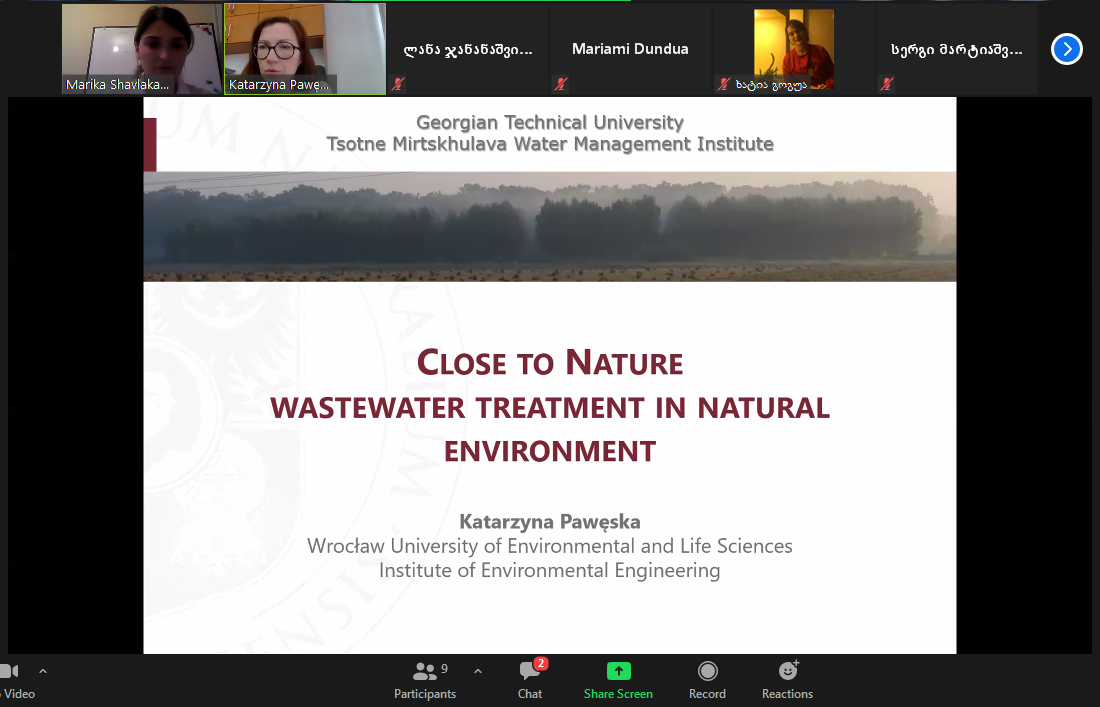This screenshot has width=1100, height=707.
Task: Click the slide title "Close to Nature"
Action: click(550, 363)
